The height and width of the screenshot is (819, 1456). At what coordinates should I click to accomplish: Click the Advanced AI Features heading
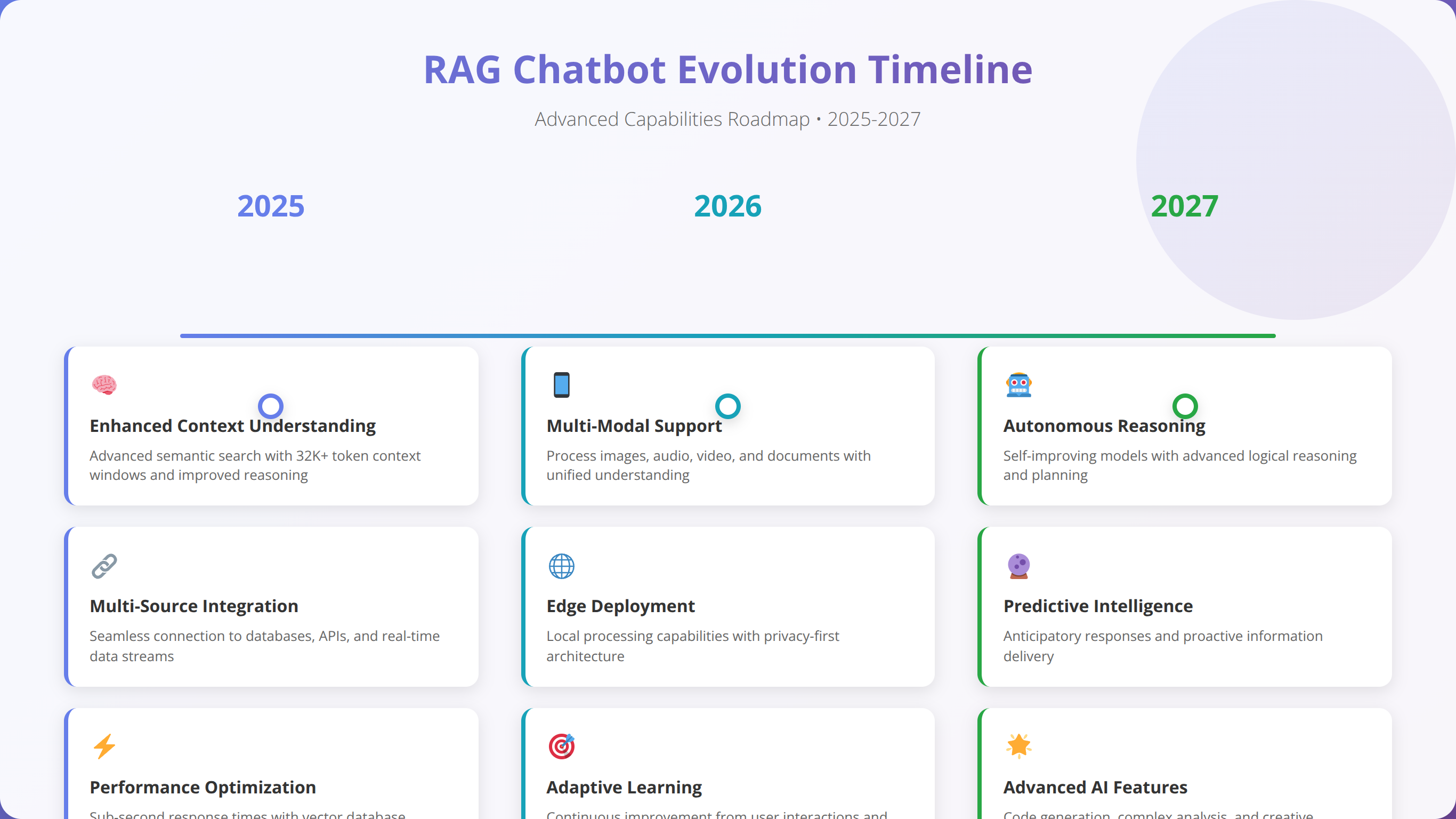(1095, 788)
